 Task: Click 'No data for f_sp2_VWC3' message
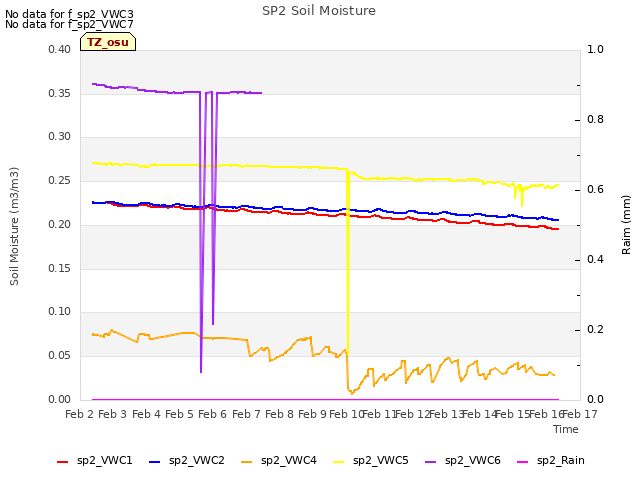(x=69, y=14)
